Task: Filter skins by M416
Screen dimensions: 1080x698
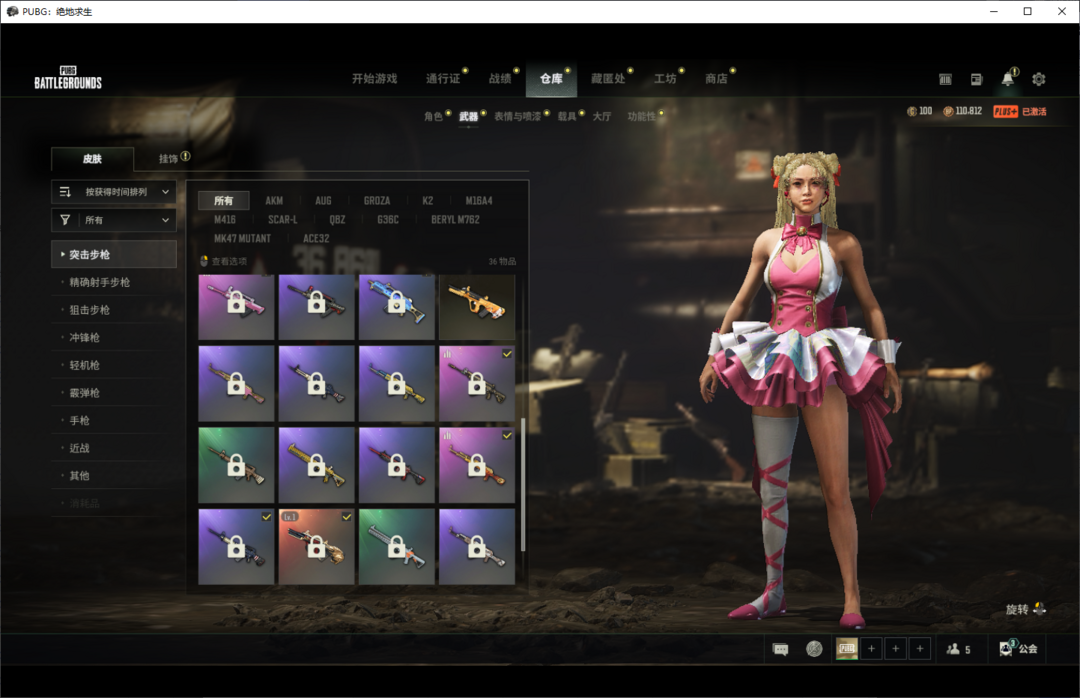Action: (x=225, y=219)
